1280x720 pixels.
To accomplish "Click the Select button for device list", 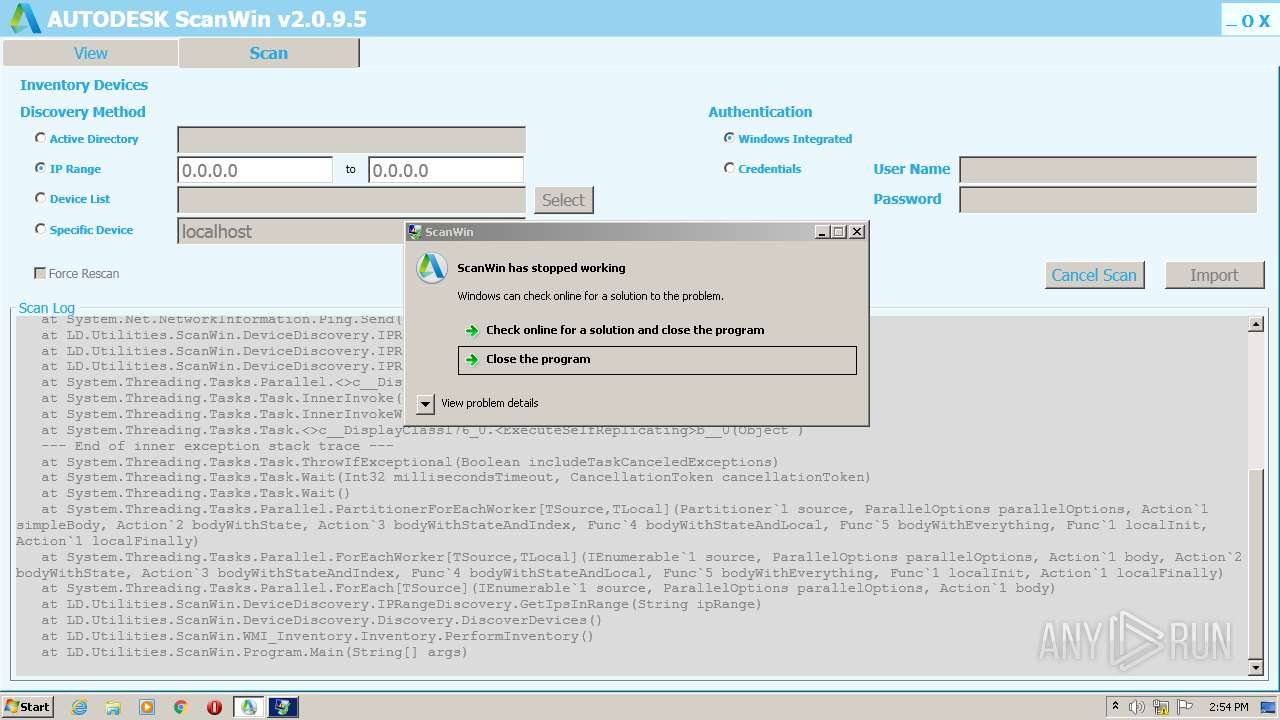I will (563, 200).
